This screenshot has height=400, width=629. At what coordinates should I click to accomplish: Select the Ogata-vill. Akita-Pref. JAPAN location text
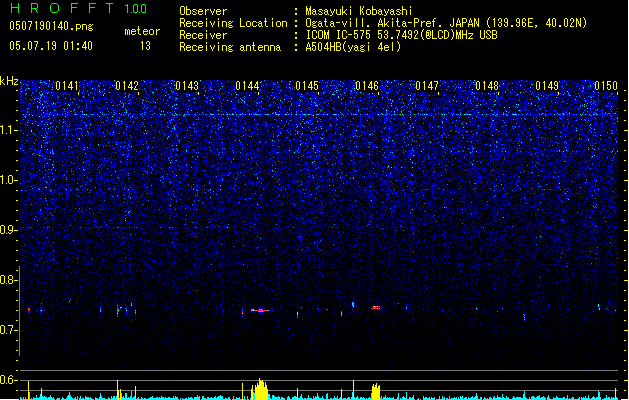pyautogui.click(x=446, y=23)
